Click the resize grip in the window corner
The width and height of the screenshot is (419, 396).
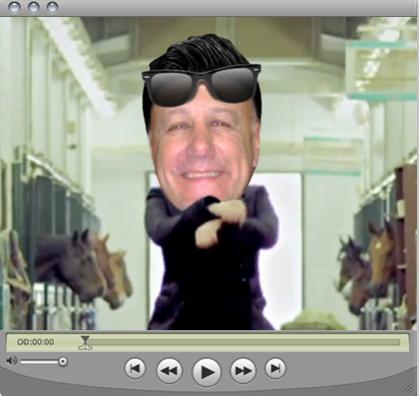pos(407,388)
